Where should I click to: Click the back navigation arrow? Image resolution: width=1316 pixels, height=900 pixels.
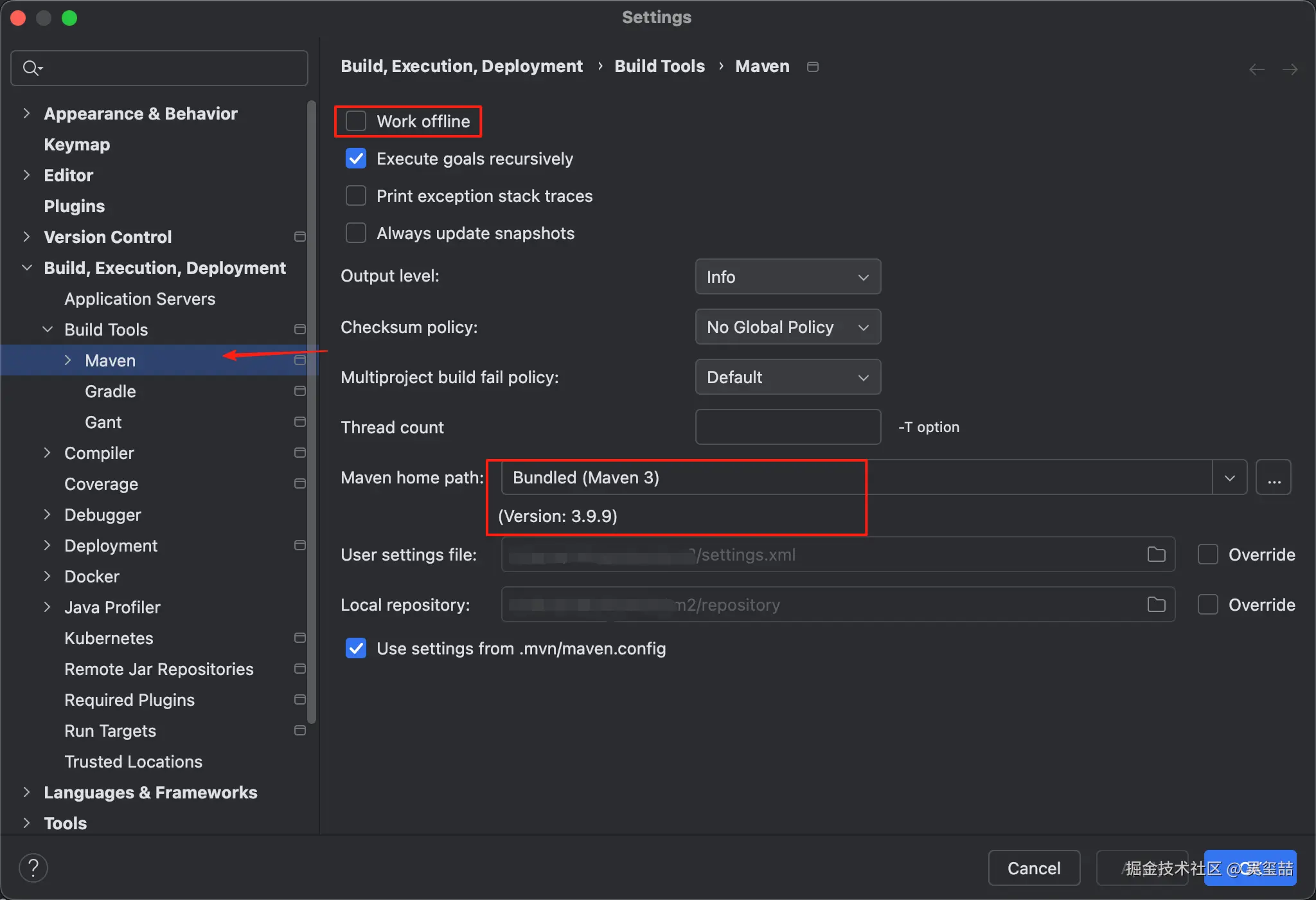[x=1256, y=69]
